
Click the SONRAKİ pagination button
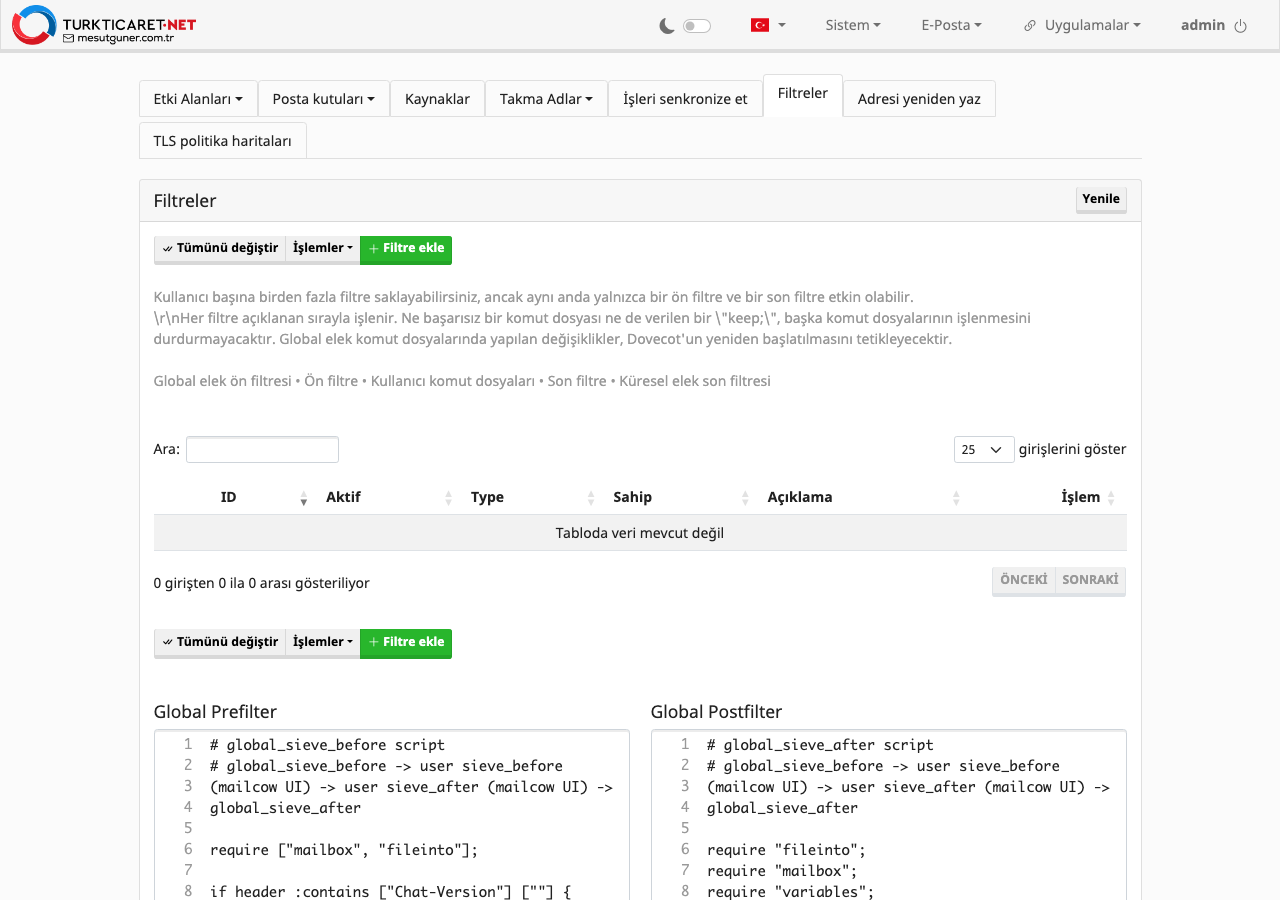click(x=1090, y=580)
